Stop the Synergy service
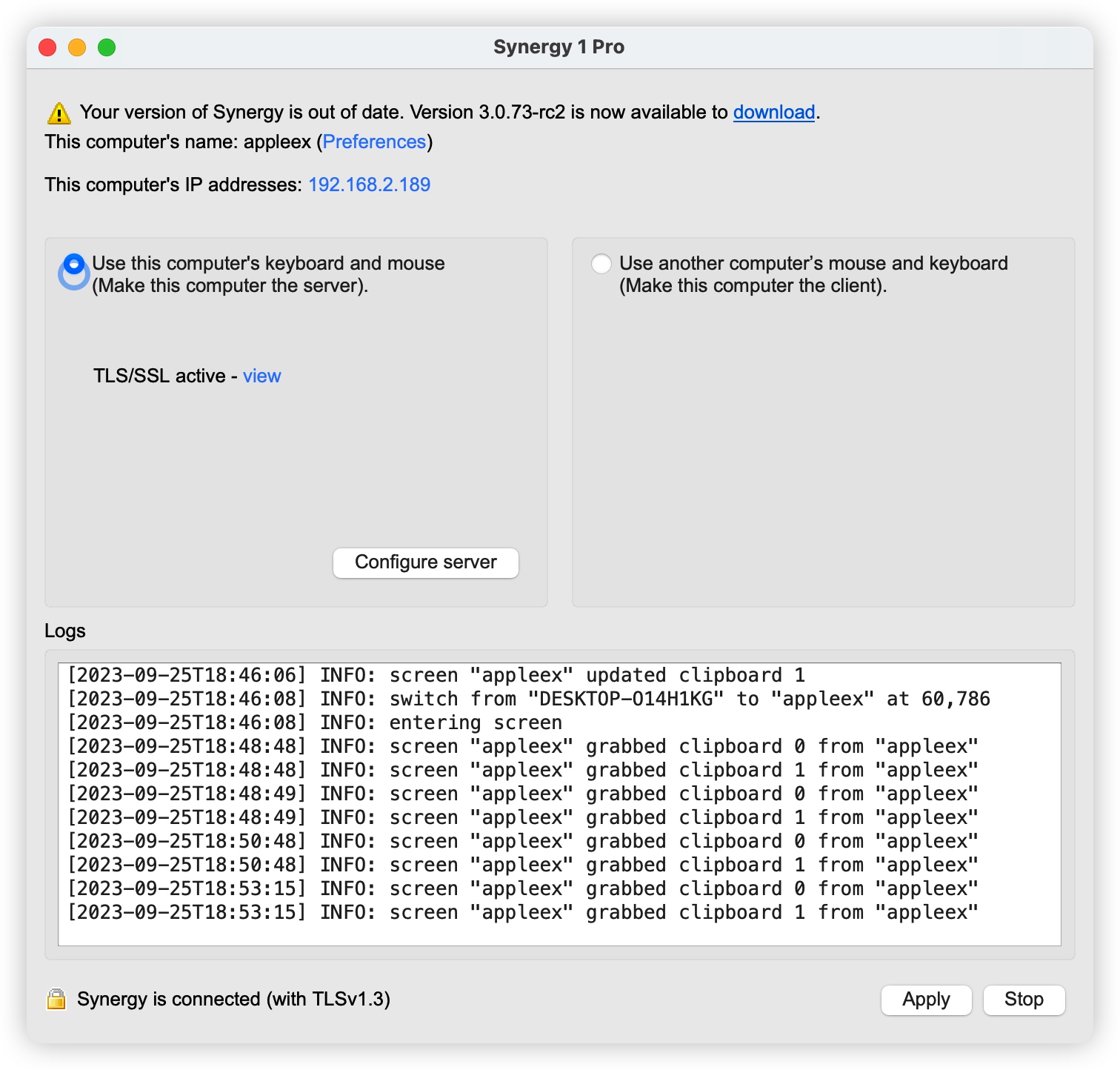 (x=1024, y=1000)
